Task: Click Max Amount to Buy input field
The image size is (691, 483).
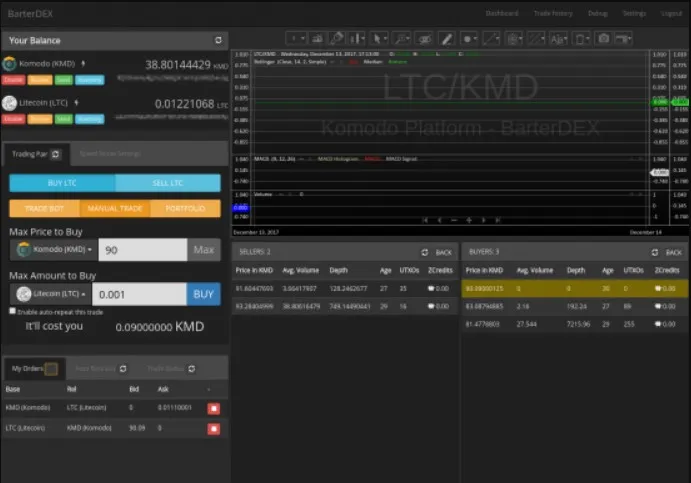Action: [x=139, y=294]
